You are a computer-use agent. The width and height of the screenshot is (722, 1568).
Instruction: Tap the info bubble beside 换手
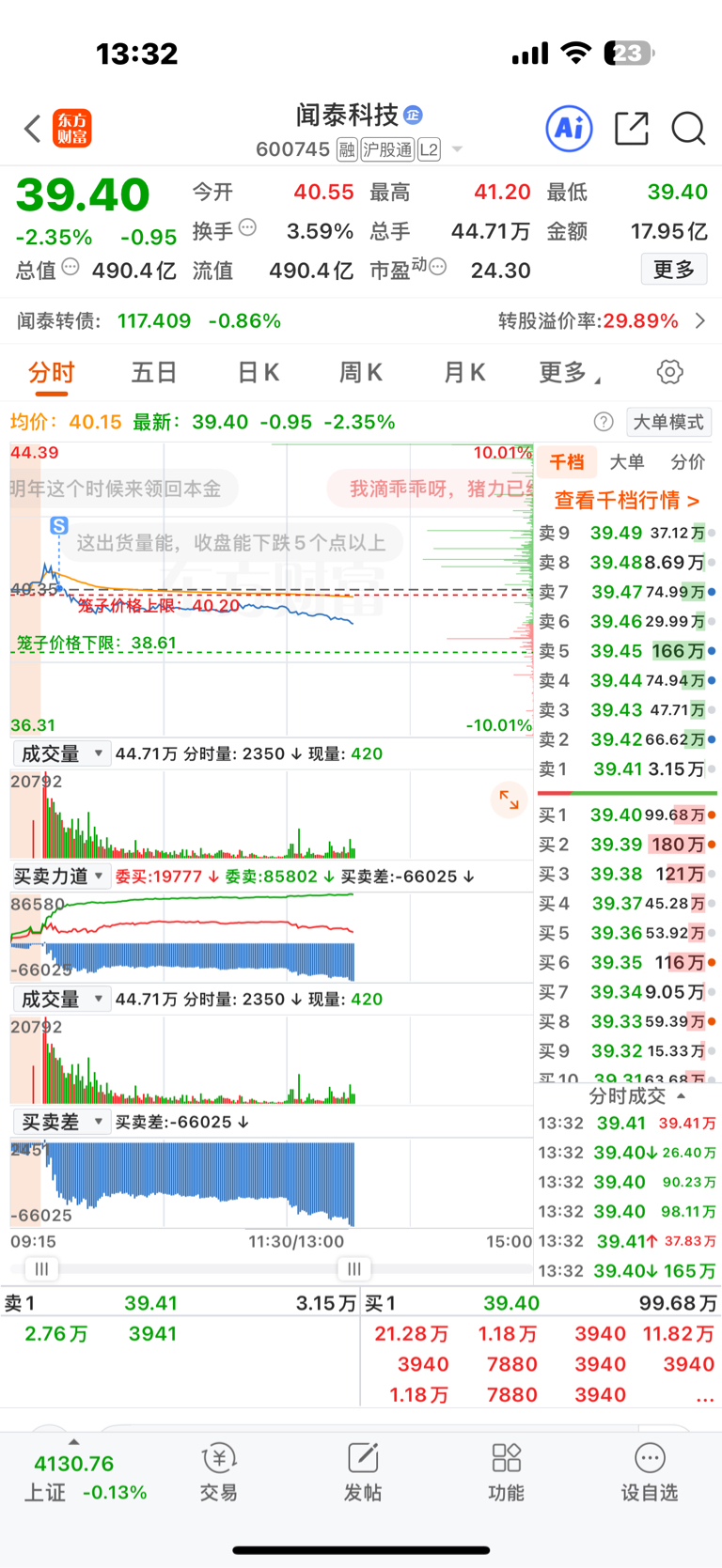[247, 226]
